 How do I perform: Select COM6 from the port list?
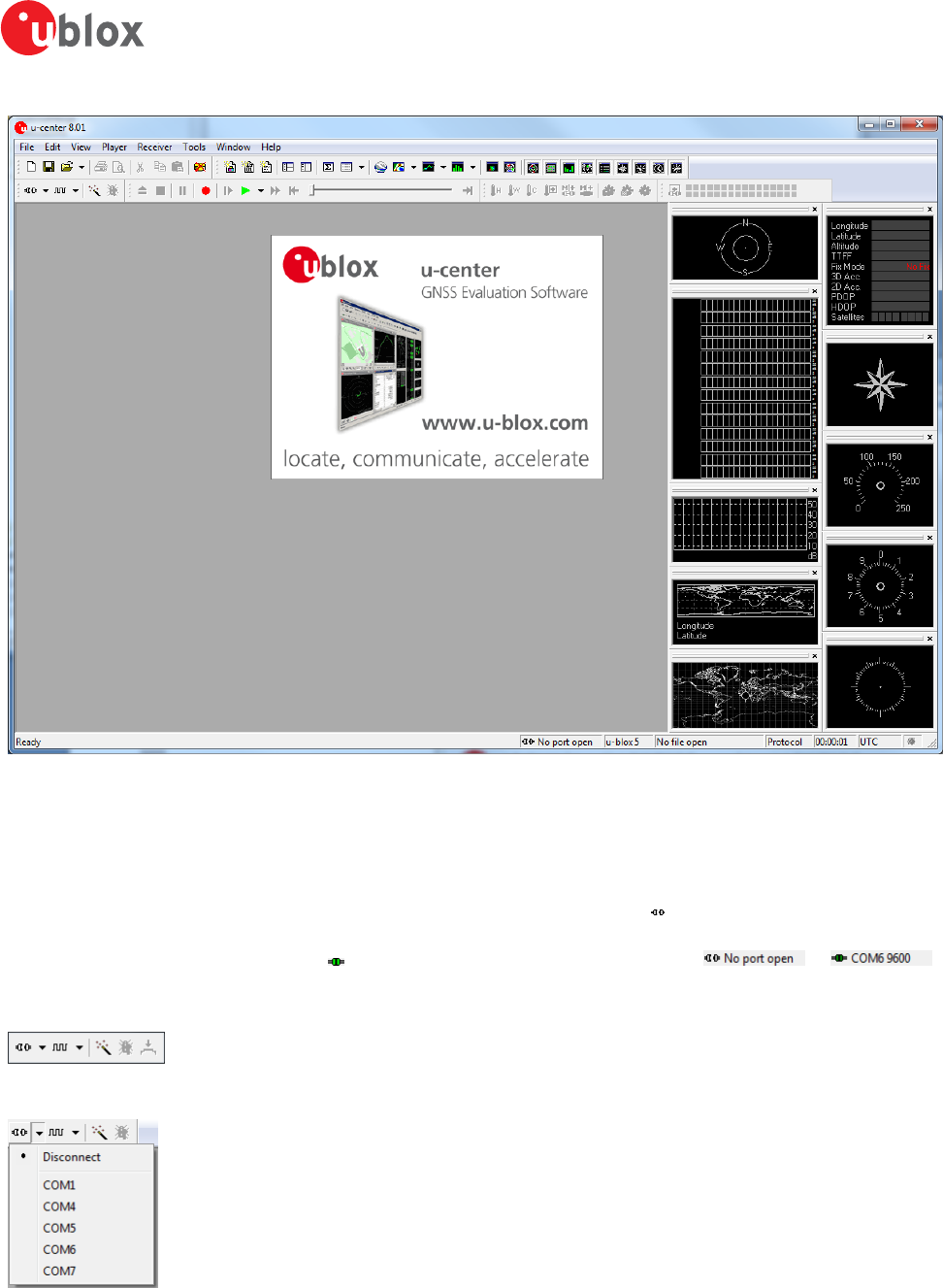(81, 1249)
